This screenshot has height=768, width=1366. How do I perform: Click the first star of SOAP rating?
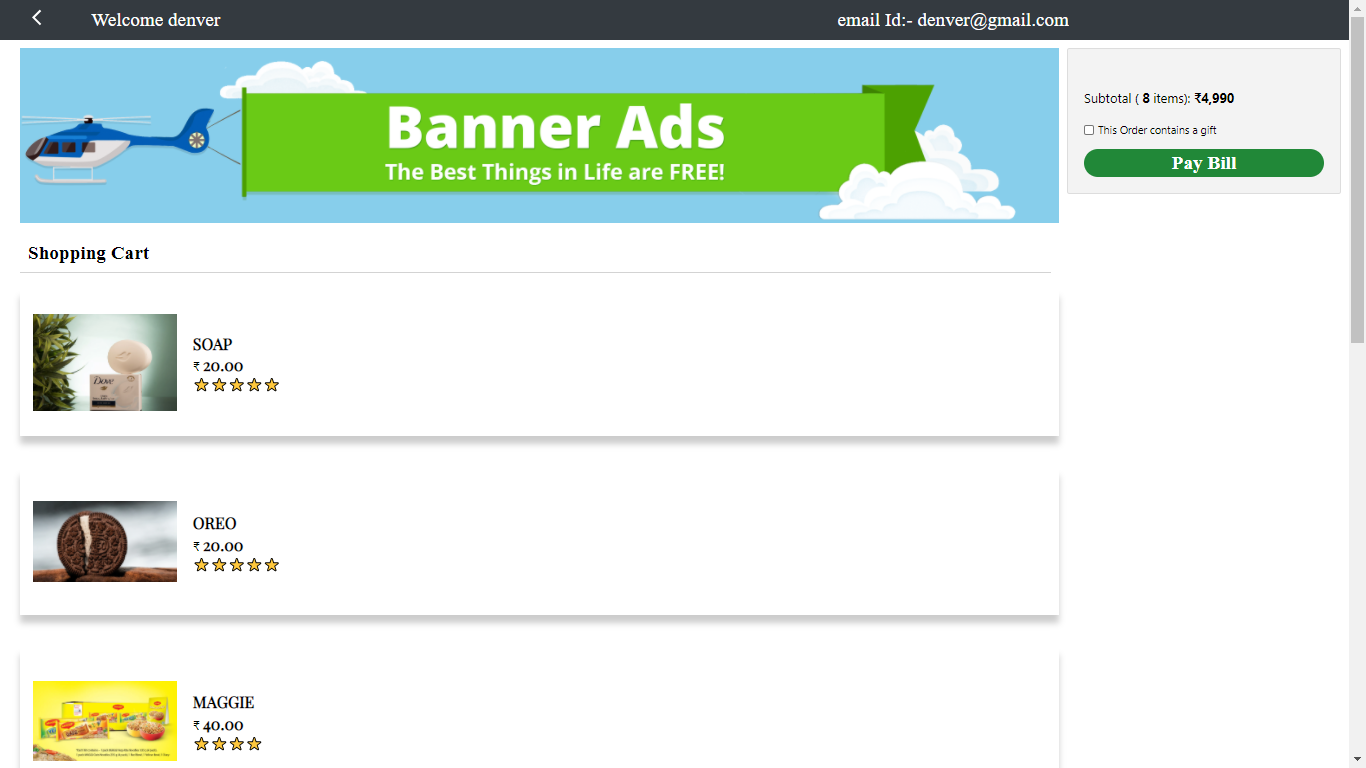(201, 385)
